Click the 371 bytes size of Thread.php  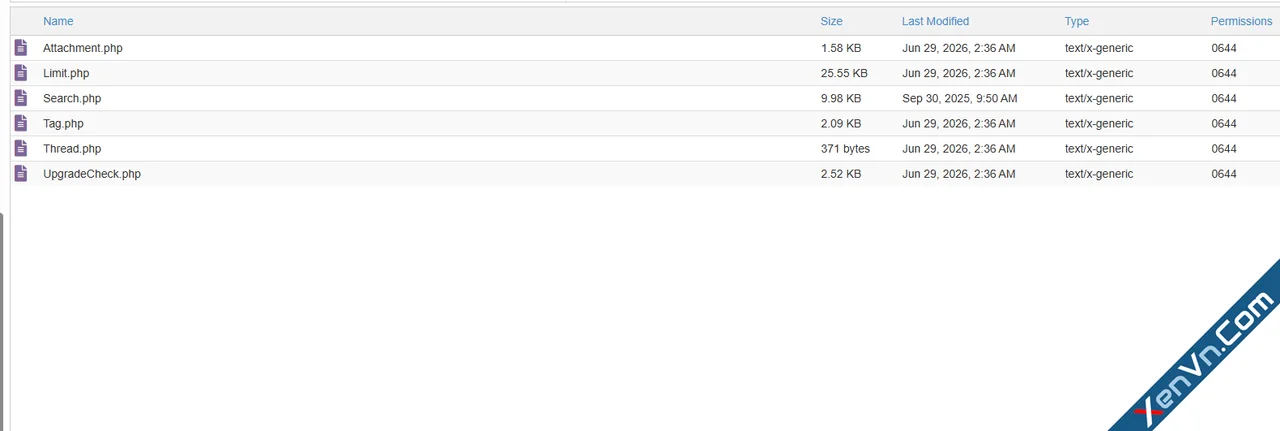coord(845,148)
